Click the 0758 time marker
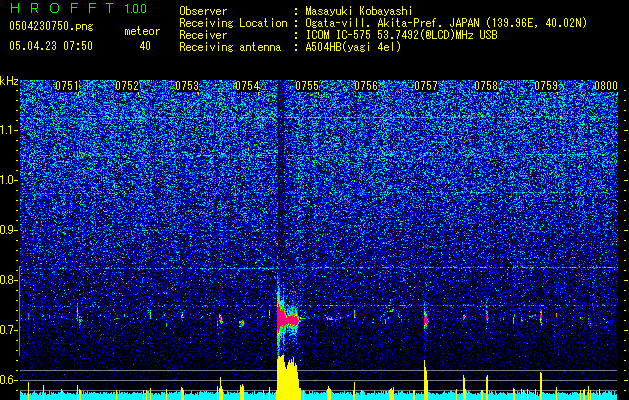This screenshot has width=629, height=400. point(486,85)
